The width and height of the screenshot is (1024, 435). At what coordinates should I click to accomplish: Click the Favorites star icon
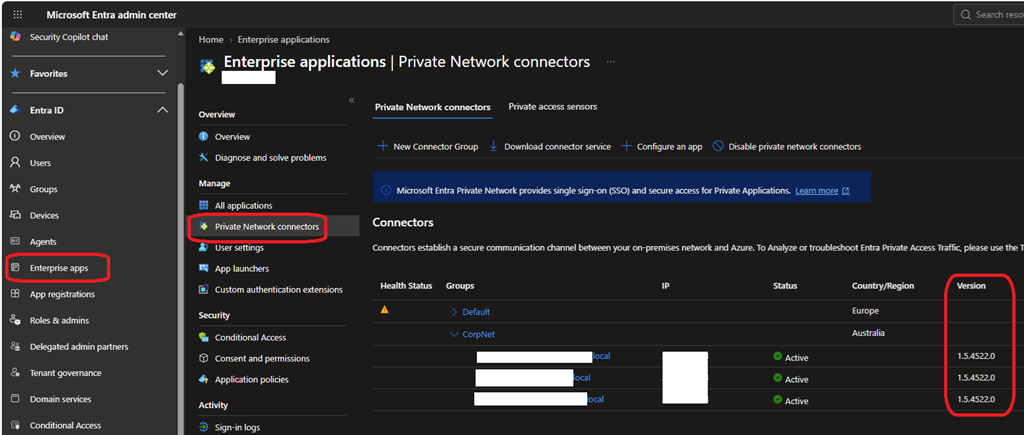[x=15, y=74]
